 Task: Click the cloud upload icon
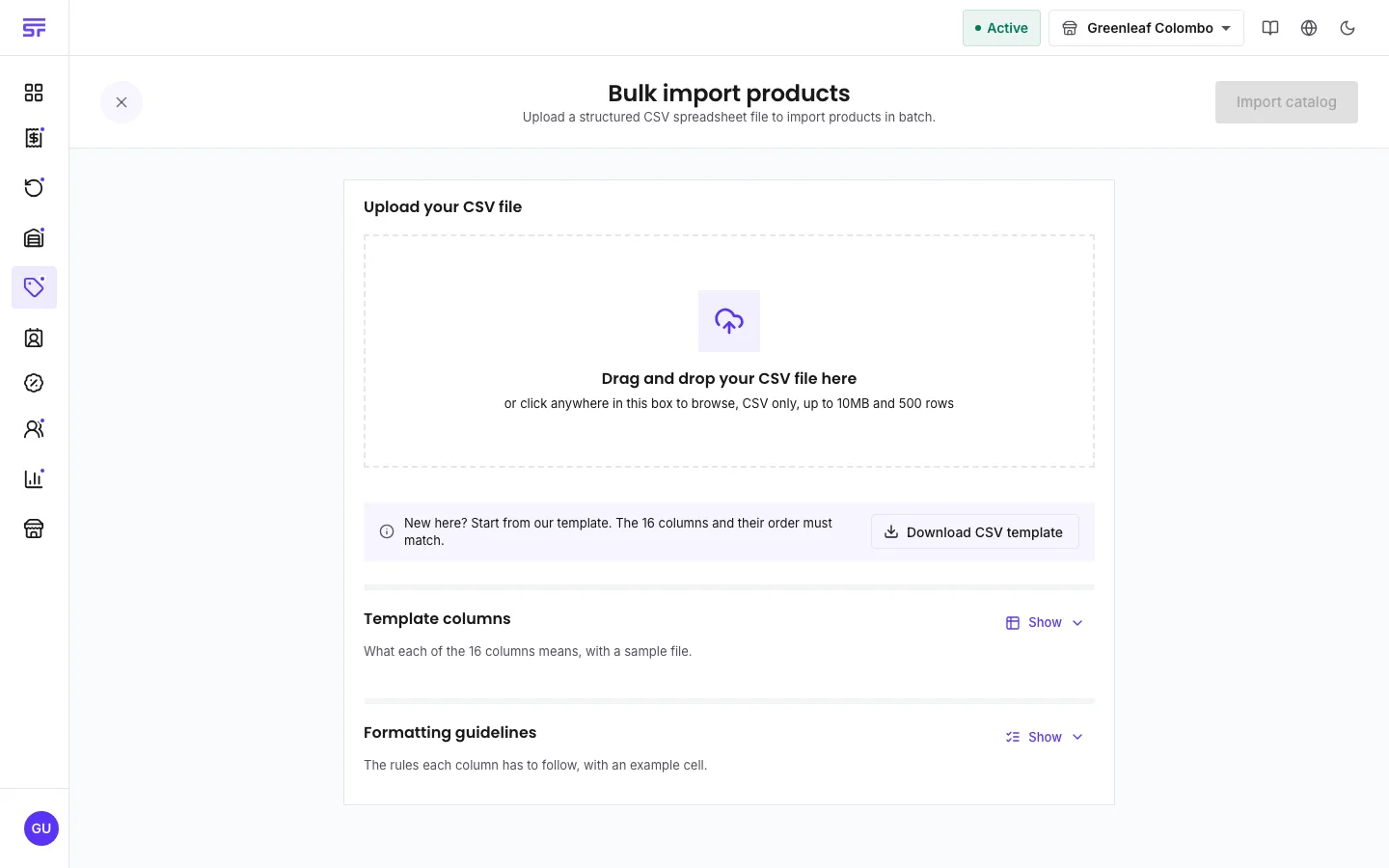pos(729,321)
